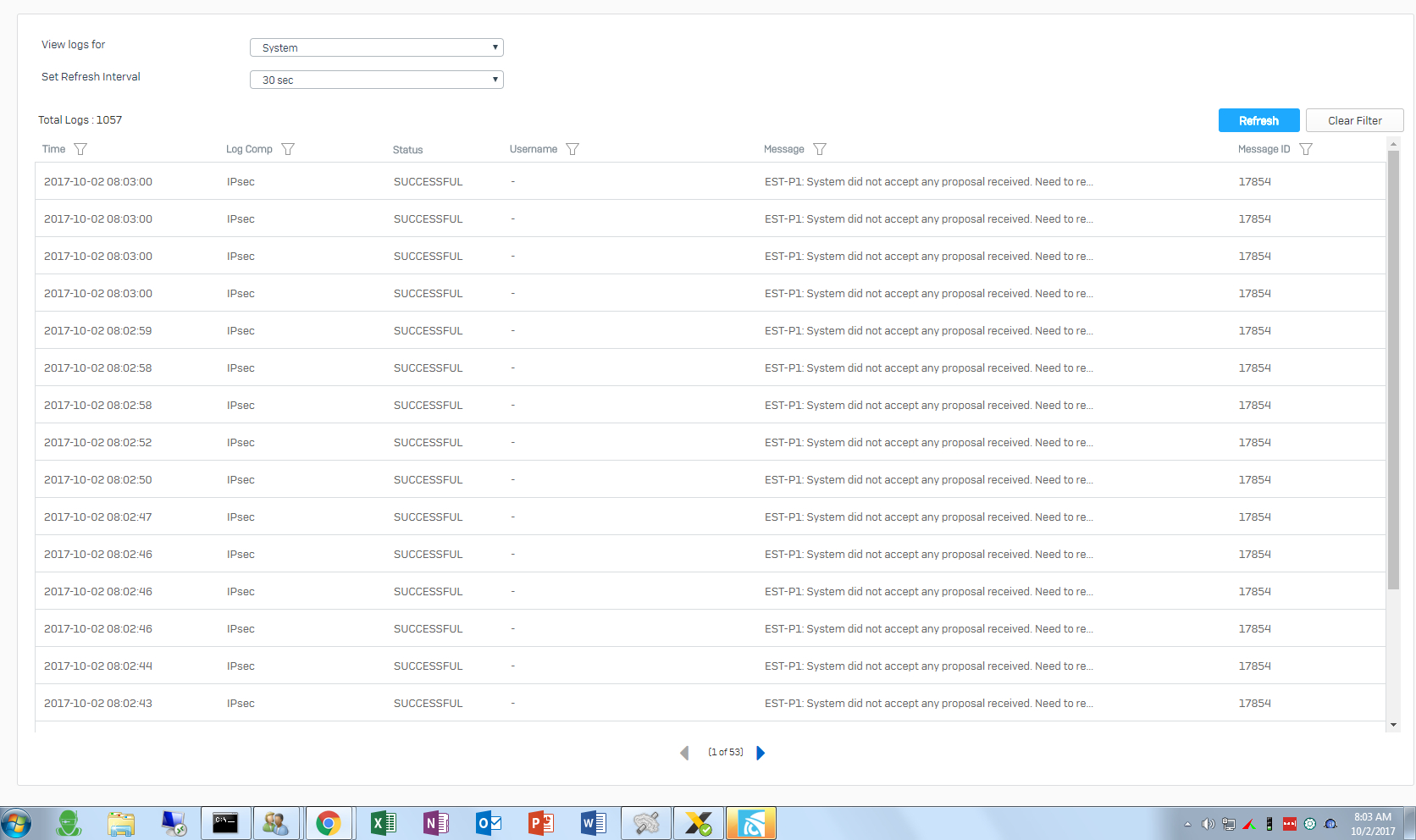Open Word from the taskbar
This screenshot has height=840, width=1416.
point(594,823)
